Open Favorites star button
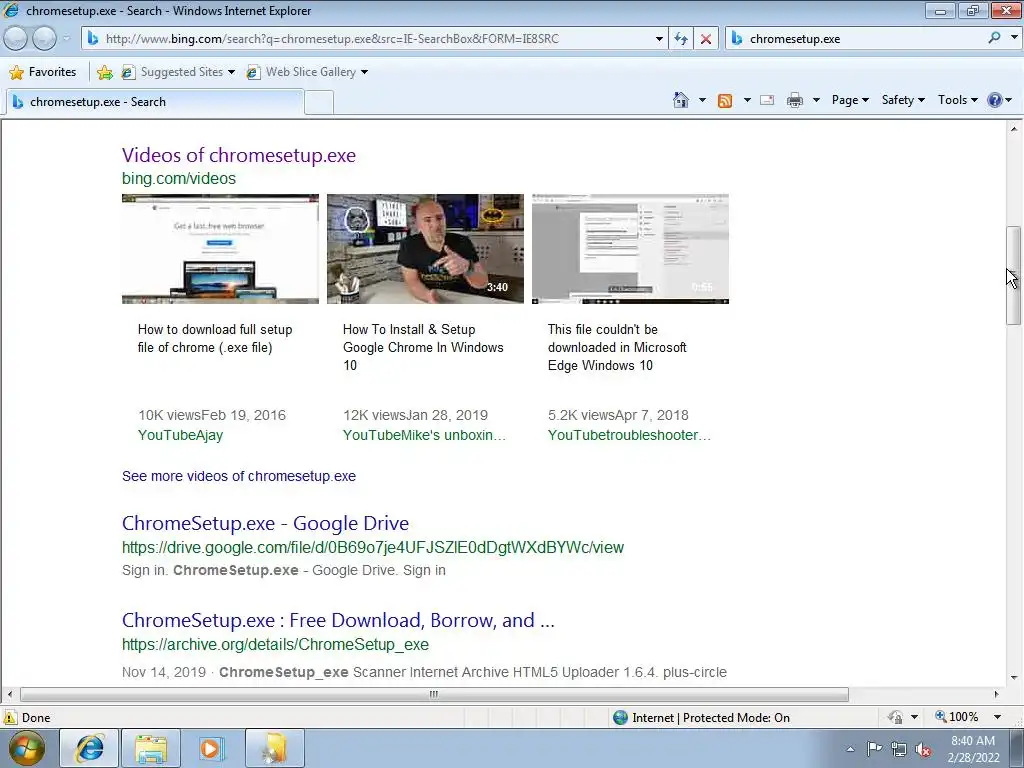The height and width of the screenshot is (768, 1024). click(x=43, y=72)
